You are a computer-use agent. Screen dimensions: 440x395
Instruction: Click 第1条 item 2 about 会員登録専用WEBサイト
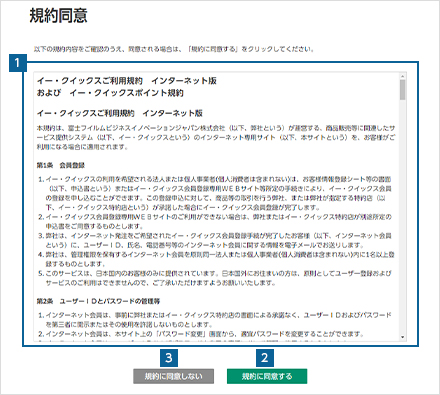(215, 221)
